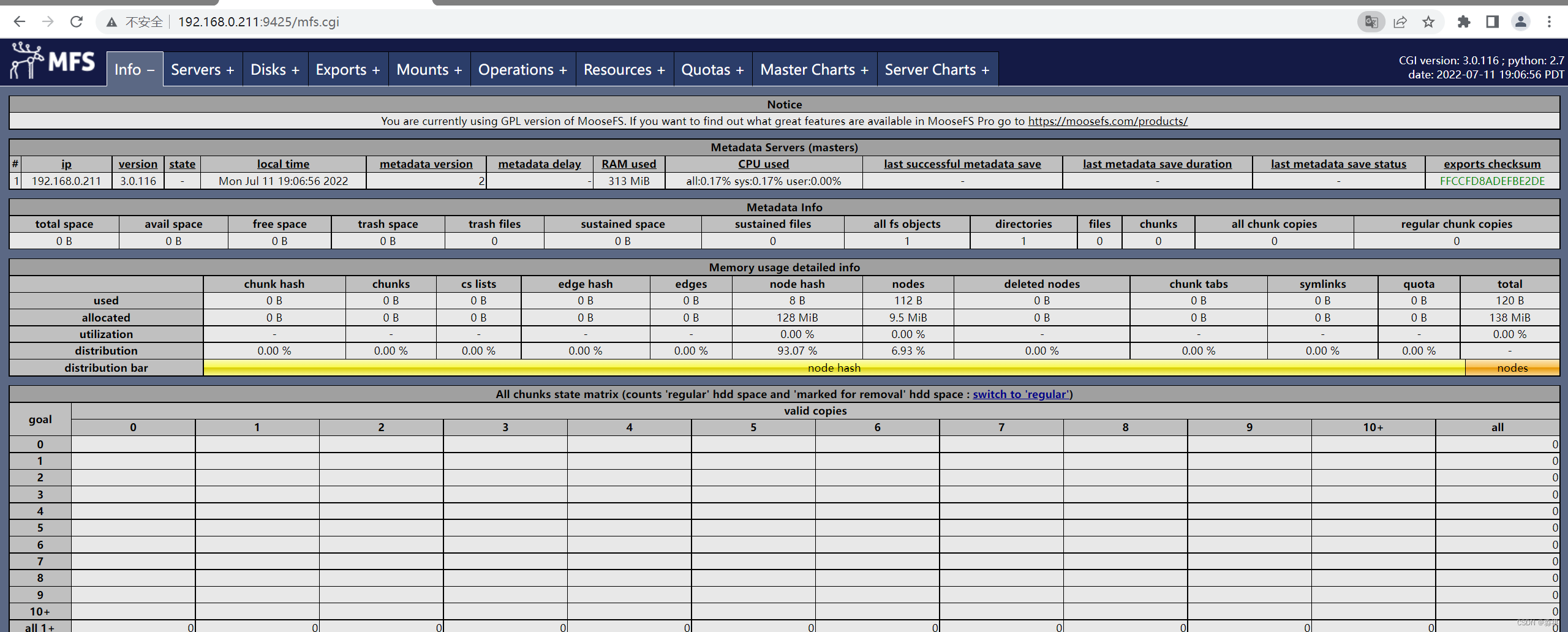
Task: Click the nodes used 112 B cell
Action: pyautogui.click(x=908, y=300)
